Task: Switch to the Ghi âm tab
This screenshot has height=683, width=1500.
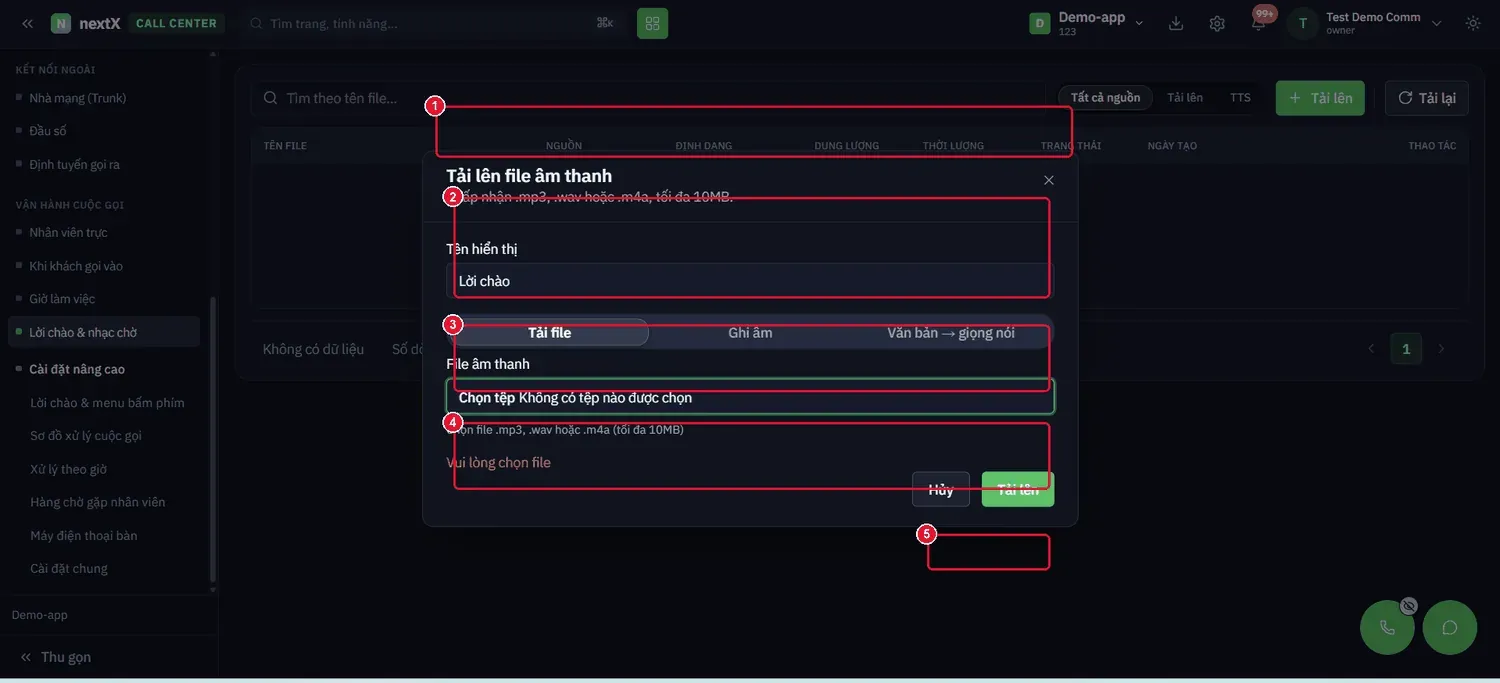Action: click(750, 333)
